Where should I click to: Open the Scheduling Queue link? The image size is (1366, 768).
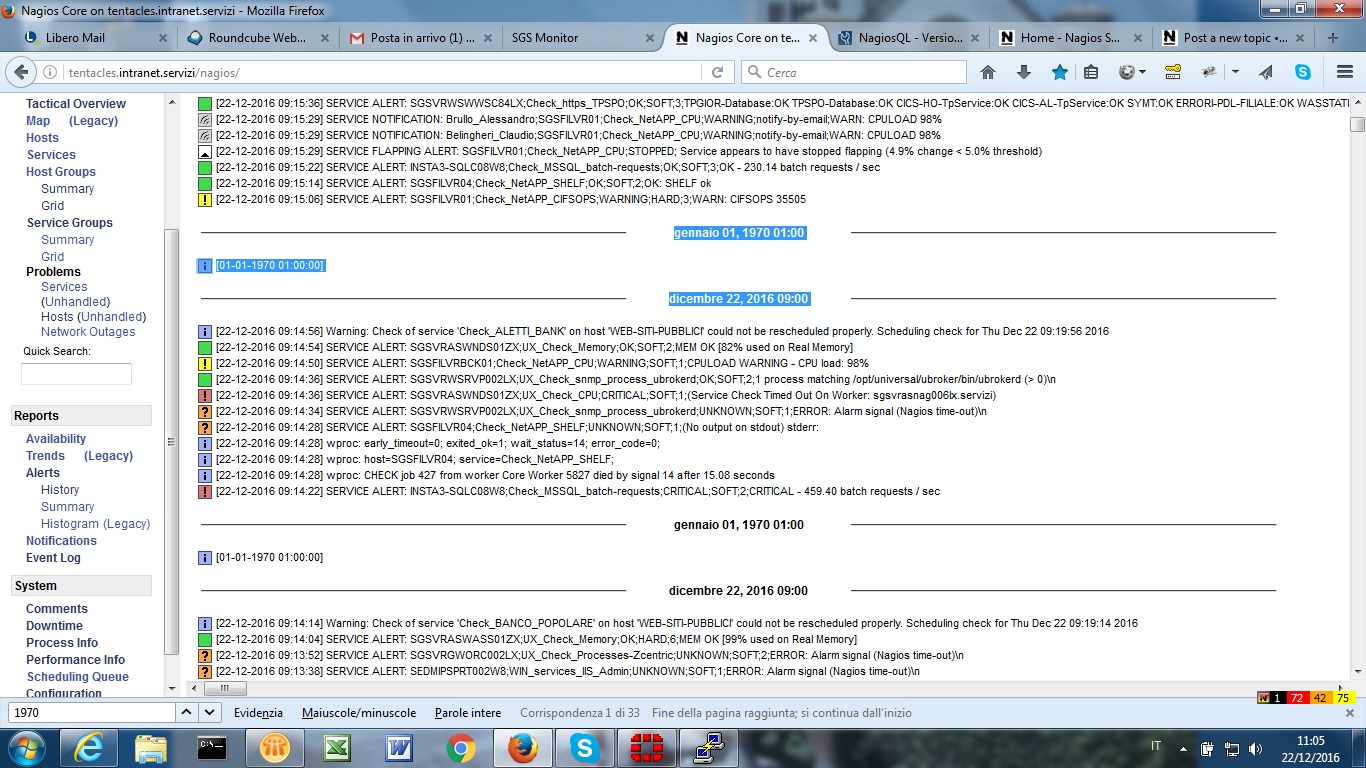click(x=78, y=677)
